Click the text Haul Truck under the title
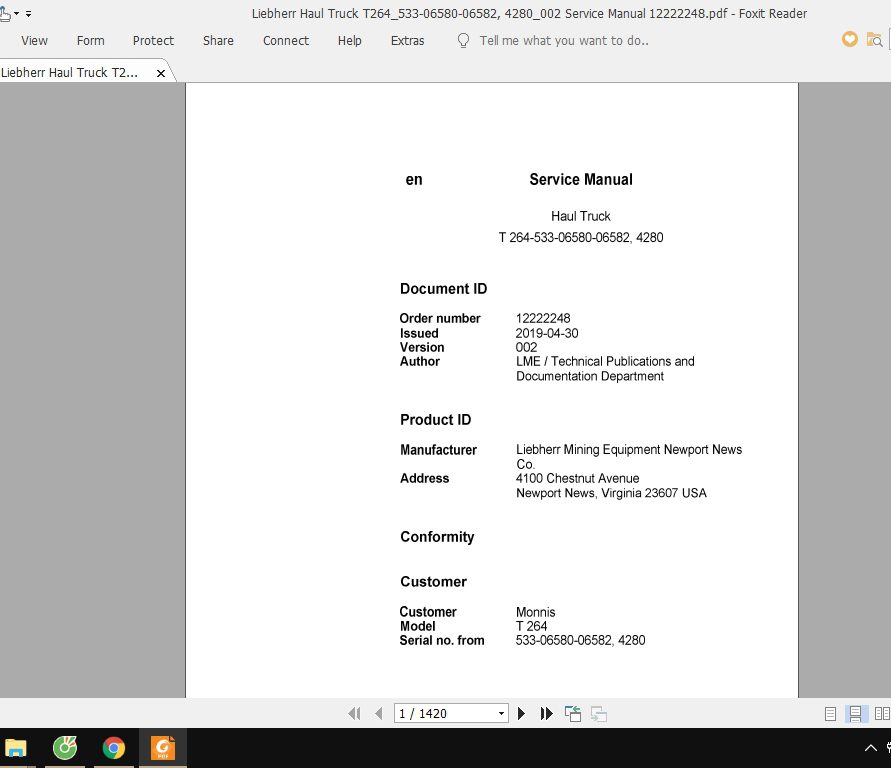Viewport: 891px width, 768px height. [581, 216]
